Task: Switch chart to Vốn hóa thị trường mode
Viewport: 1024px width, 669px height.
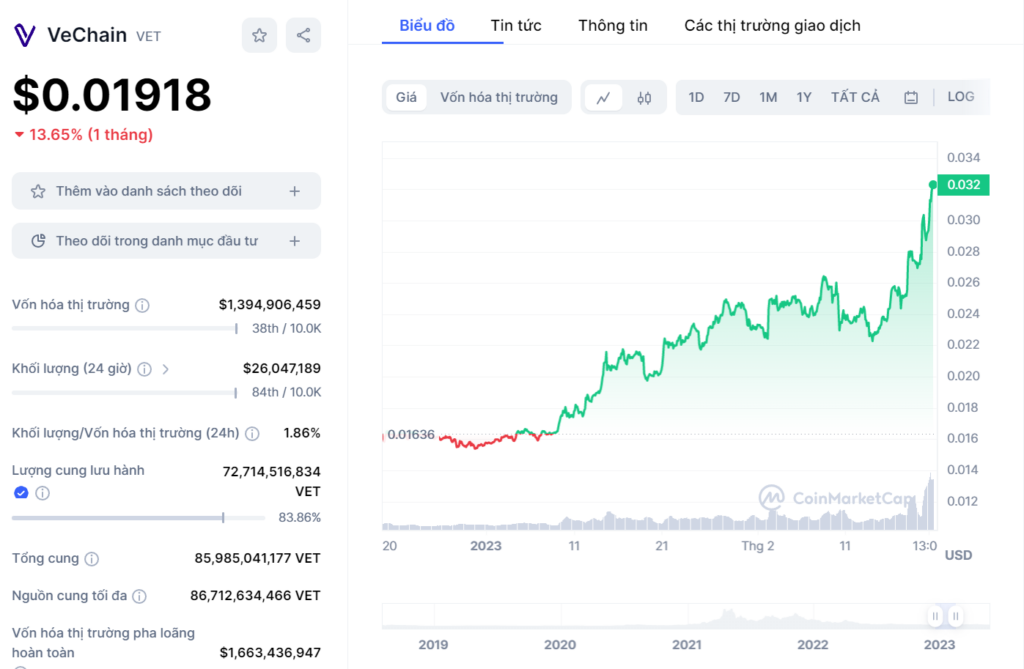Action: tap(499, 97)
